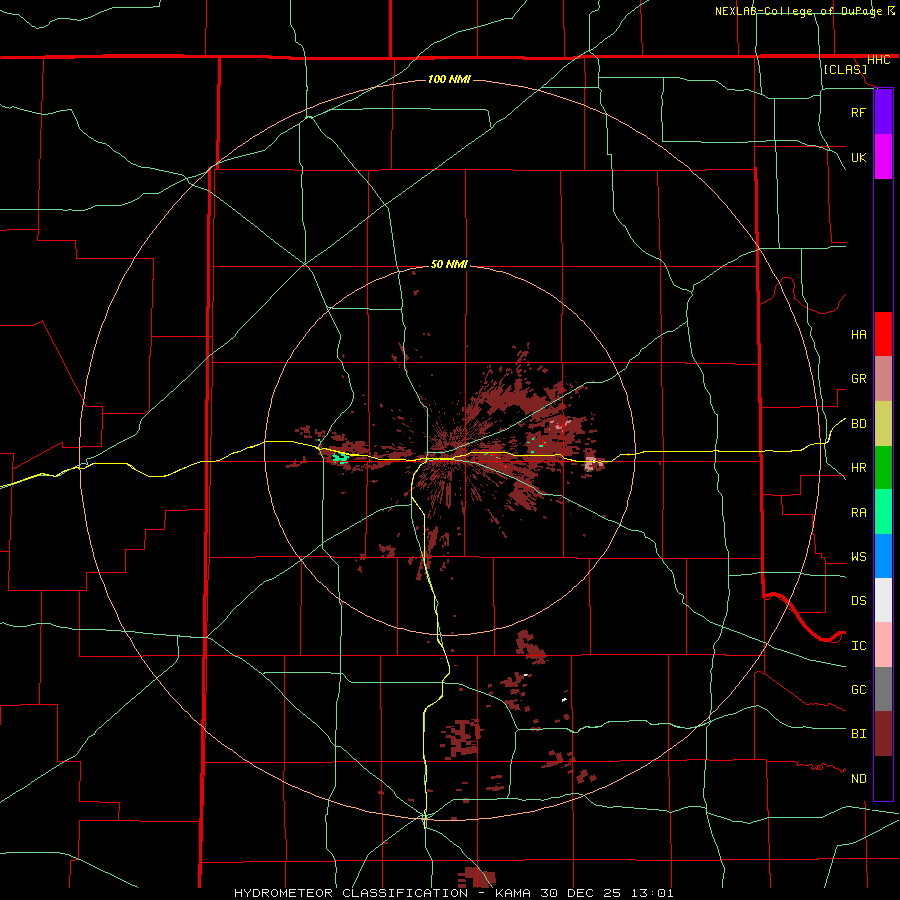
Task: Click the RF legend label
Action: [x=858, y=112]
